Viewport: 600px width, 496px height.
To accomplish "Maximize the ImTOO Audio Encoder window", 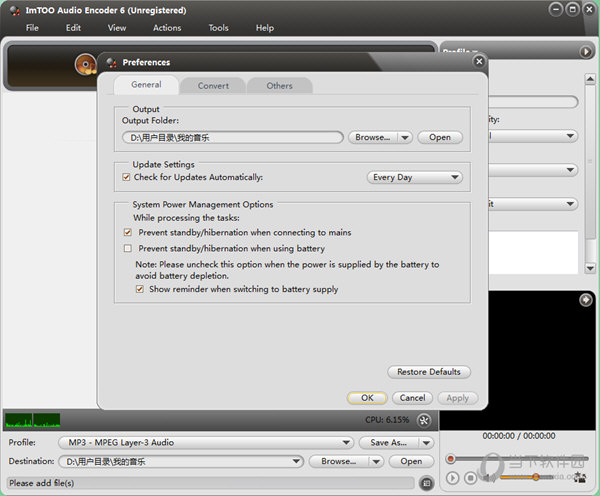I will point(572,10).
